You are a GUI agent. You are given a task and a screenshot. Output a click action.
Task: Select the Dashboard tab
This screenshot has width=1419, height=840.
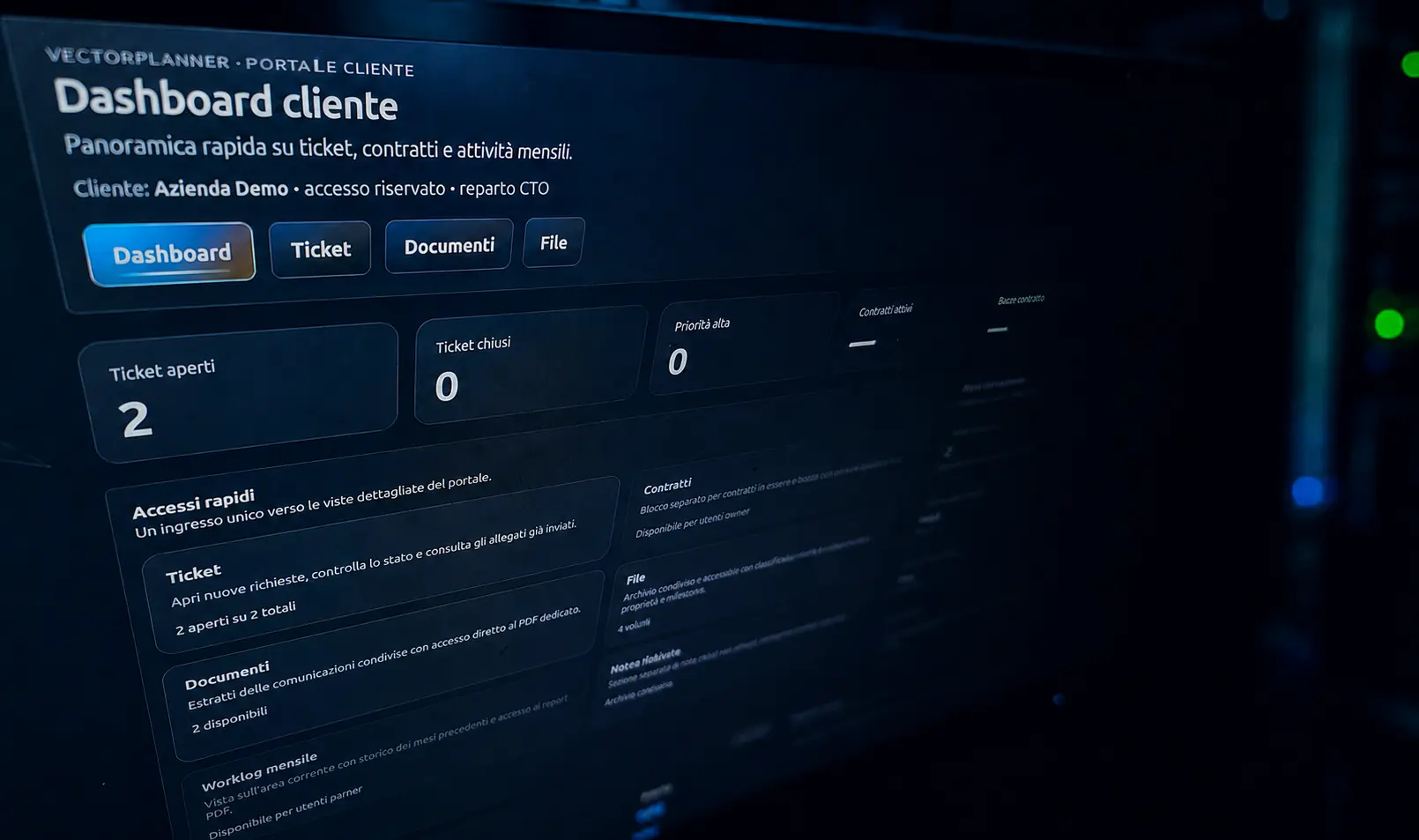(170, 254)
